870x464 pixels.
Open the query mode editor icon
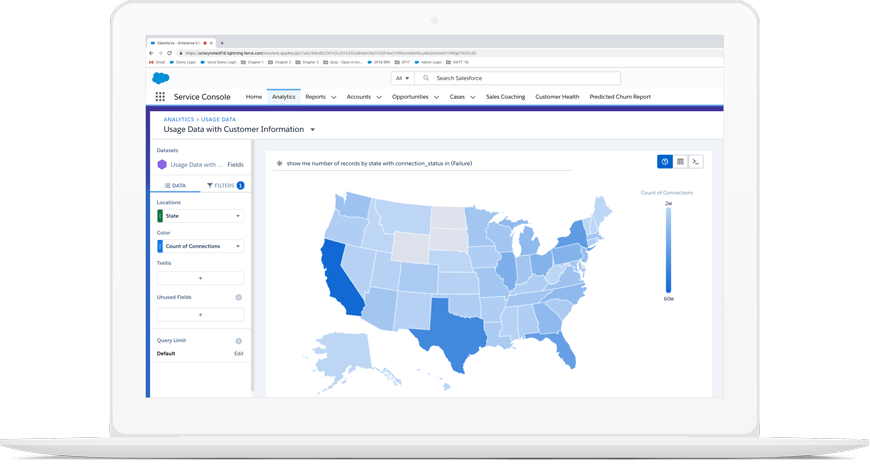coord(696,161)
